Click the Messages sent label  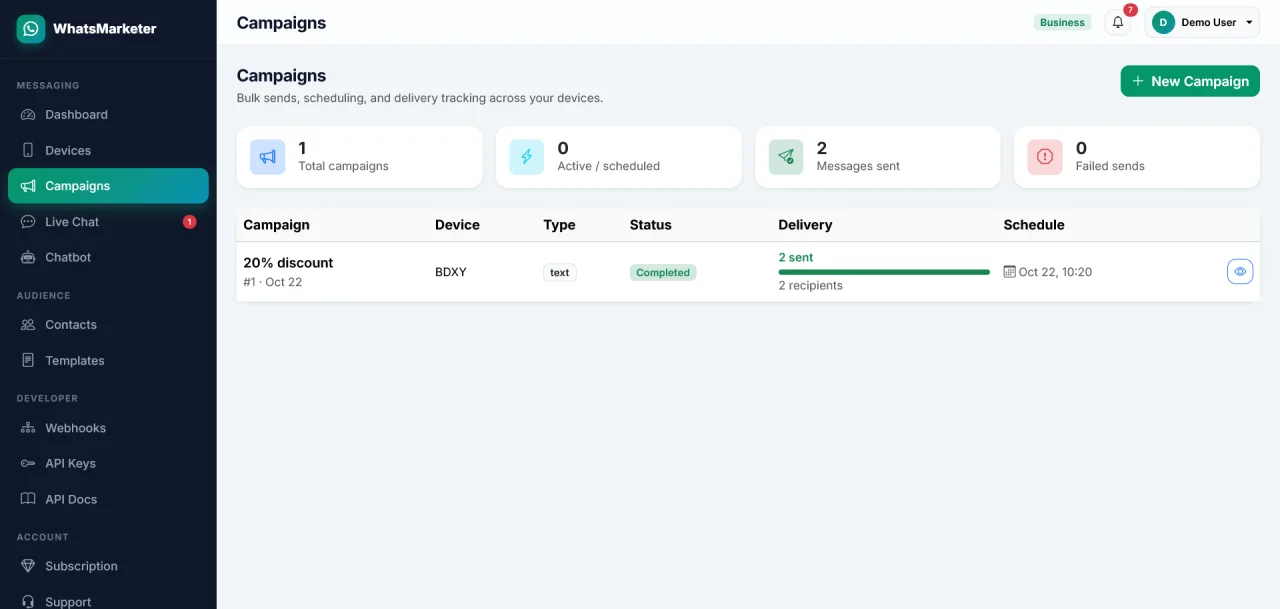pos(858,166)
